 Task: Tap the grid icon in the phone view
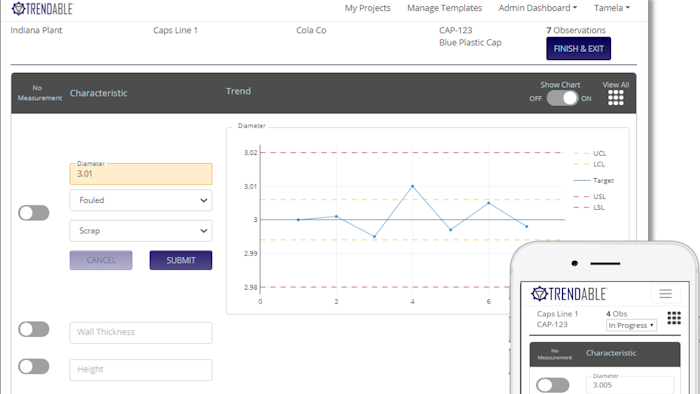pos(674,318)
